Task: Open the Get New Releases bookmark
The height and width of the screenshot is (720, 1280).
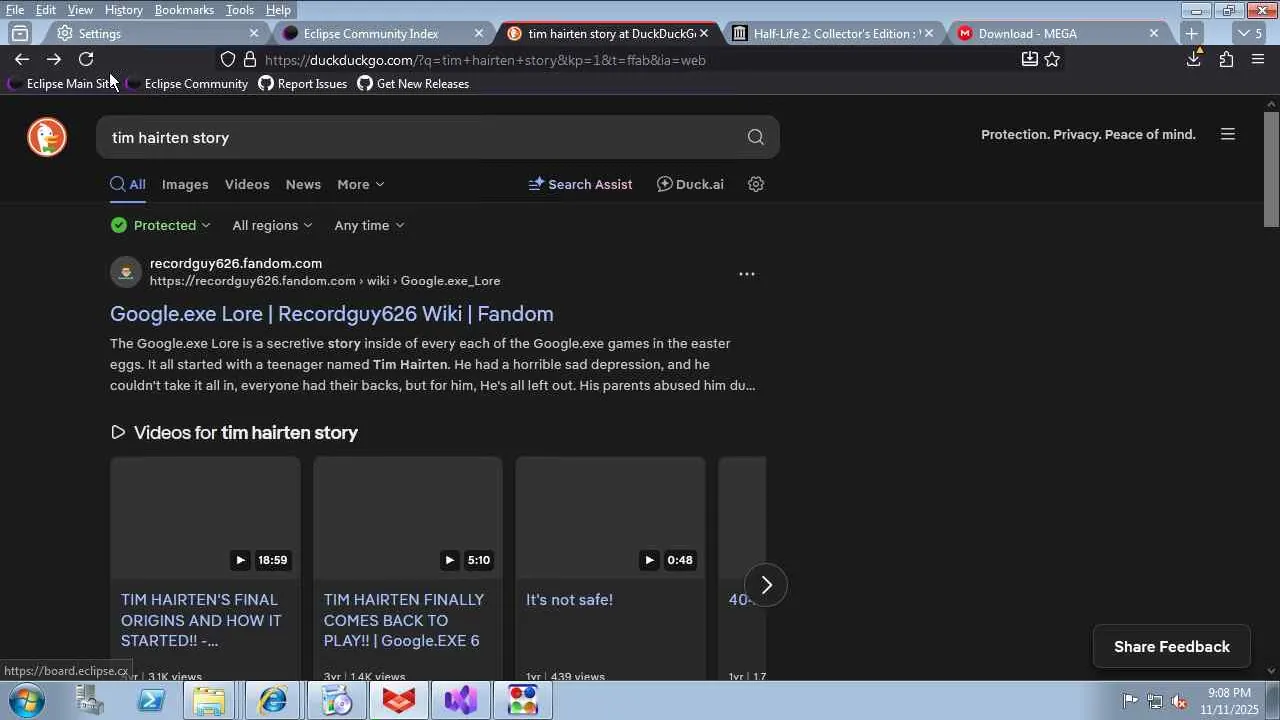Action: pos(413,84)
